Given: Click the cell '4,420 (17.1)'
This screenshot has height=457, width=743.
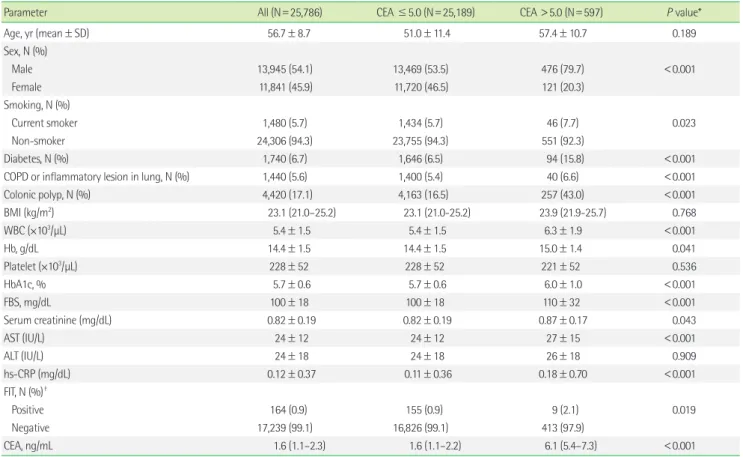Looking at the screenshot, I should tap(287, 195).
